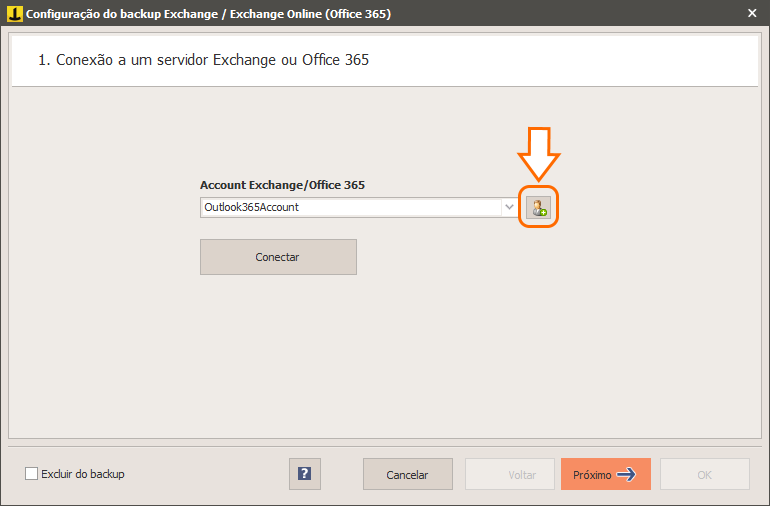Image resolution: width=770 pixels, height=506 pixels.
Task: Click the orange arrow pointing to account button
Action: [x=539, y=154]
